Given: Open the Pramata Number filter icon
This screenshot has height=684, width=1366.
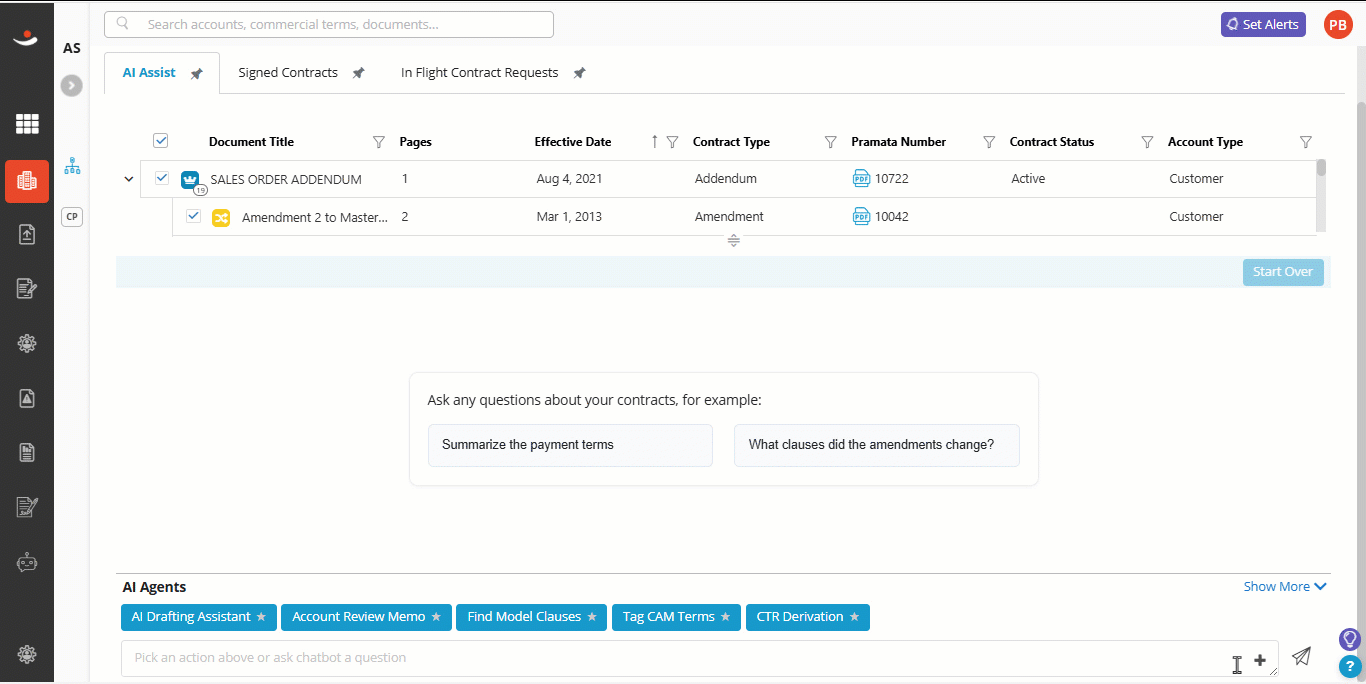Looking at the screenshot, I should (x=989, y=142).
